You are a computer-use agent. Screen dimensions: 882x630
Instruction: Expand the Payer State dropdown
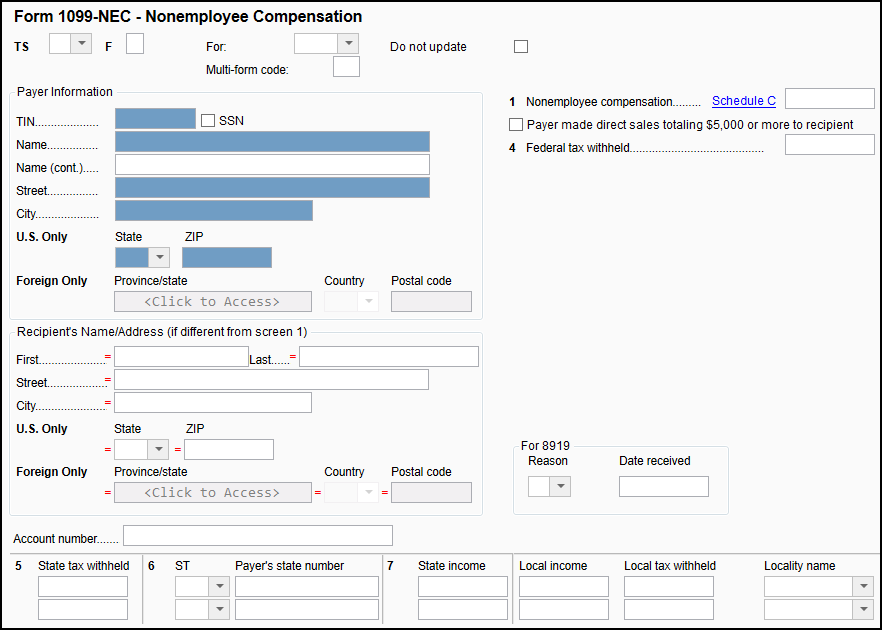pyautogui.click(x=158, y=258)
